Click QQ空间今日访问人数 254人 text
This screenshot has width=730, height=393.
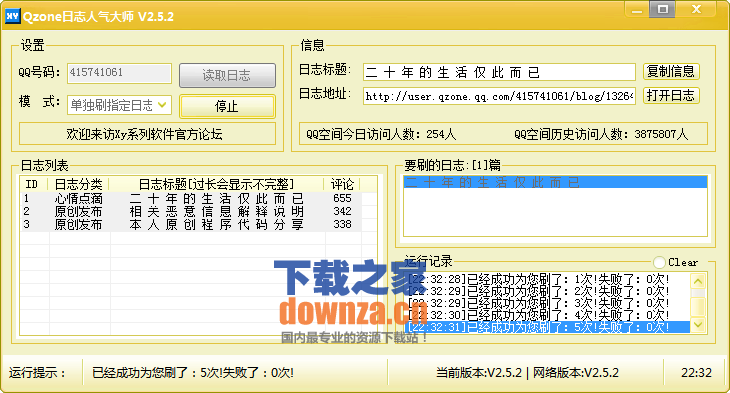[x=381, y=134]
